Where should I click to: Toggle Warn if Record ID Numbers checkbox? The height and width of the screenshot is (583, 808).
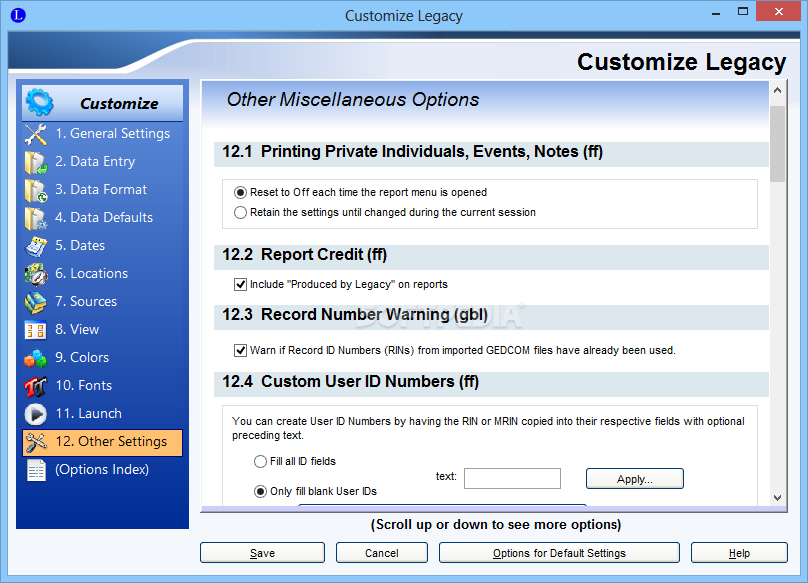pyautogui.click(x=240, y=351)
